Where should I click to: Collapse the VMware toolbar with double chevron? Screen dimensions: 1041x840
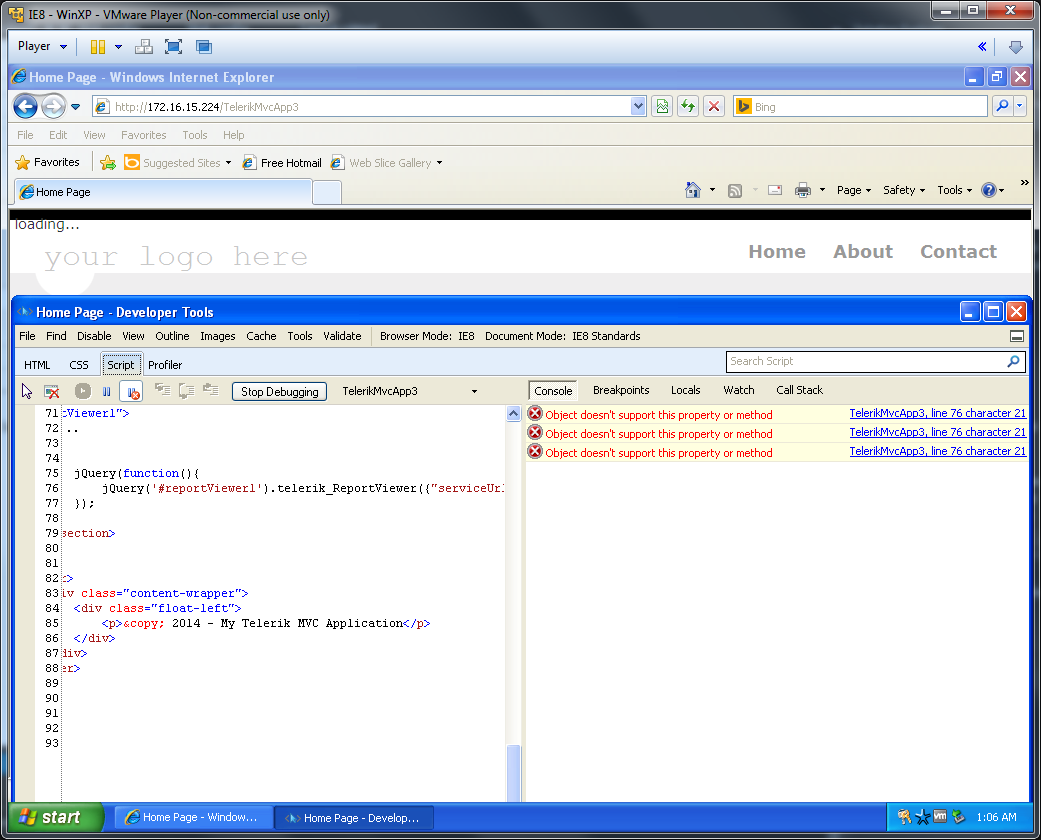pos(982,46)
